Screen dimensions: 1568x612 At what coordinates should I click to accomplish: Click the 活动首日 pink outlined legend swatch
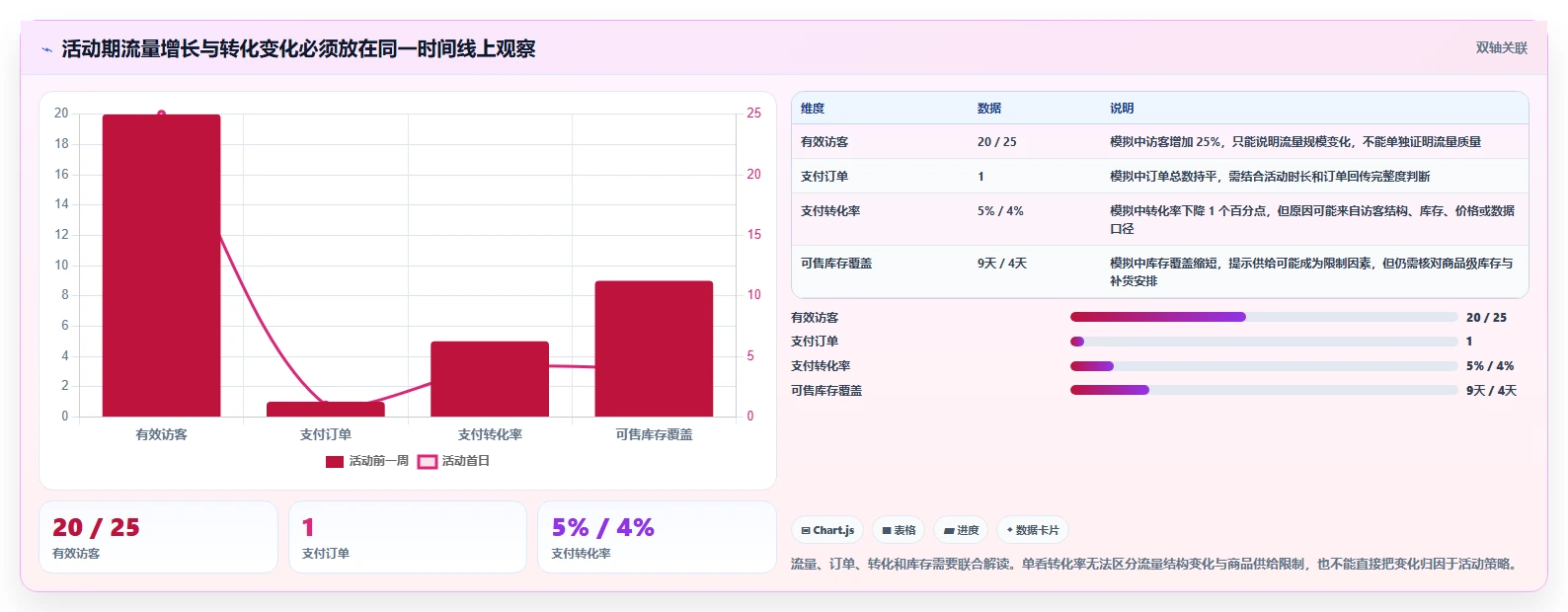[428, 461]
